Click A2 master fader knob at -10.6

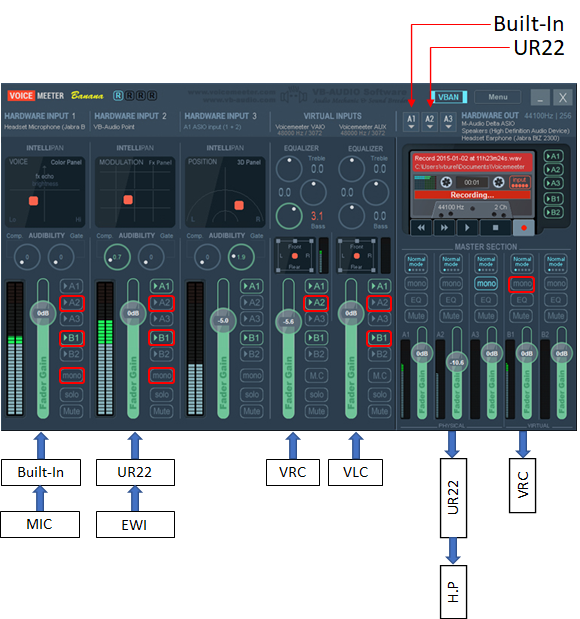pyautogui.click(x=457, y=362)
